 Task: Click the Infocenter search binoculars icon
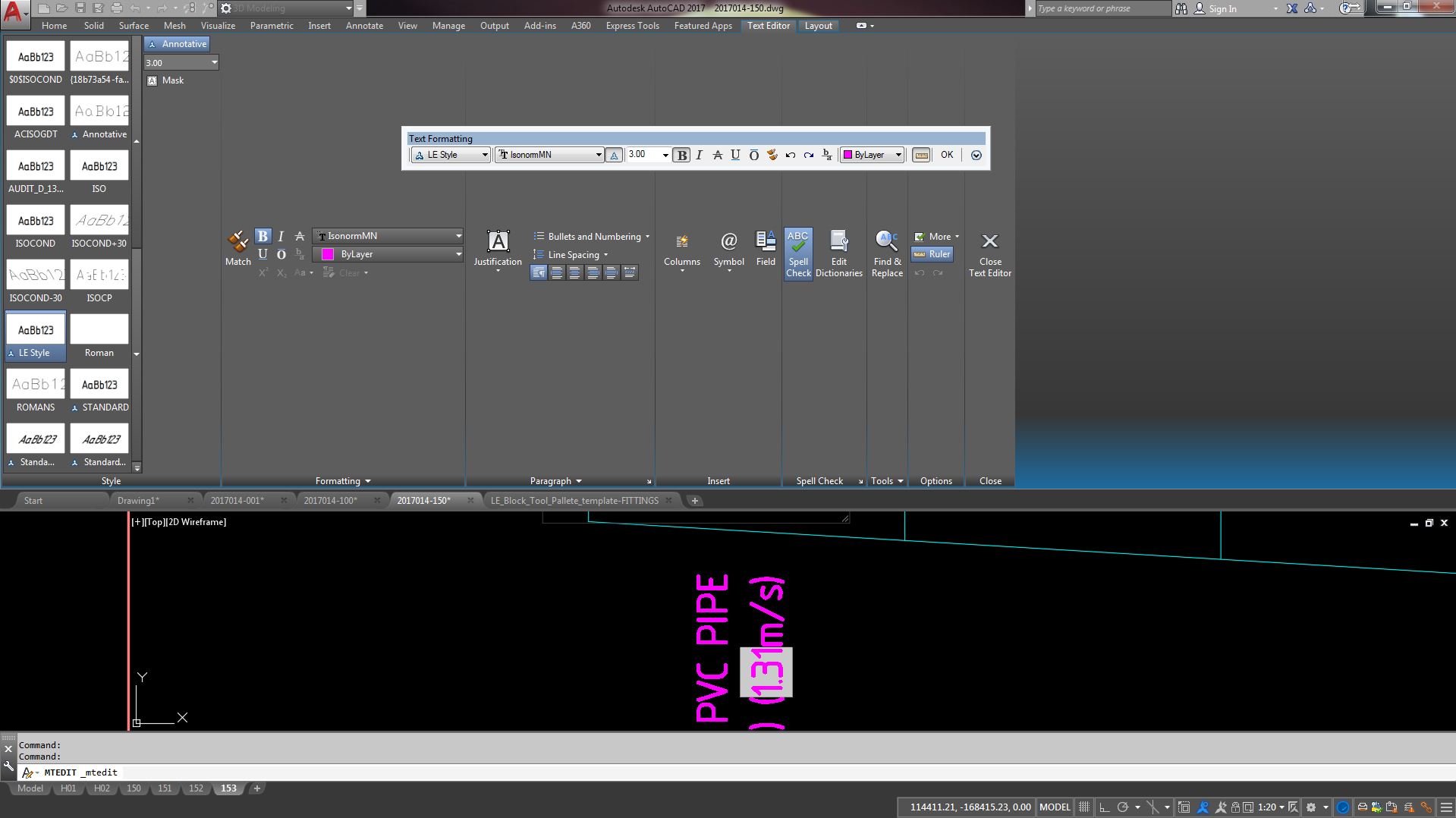click(x=1181, y=8)
